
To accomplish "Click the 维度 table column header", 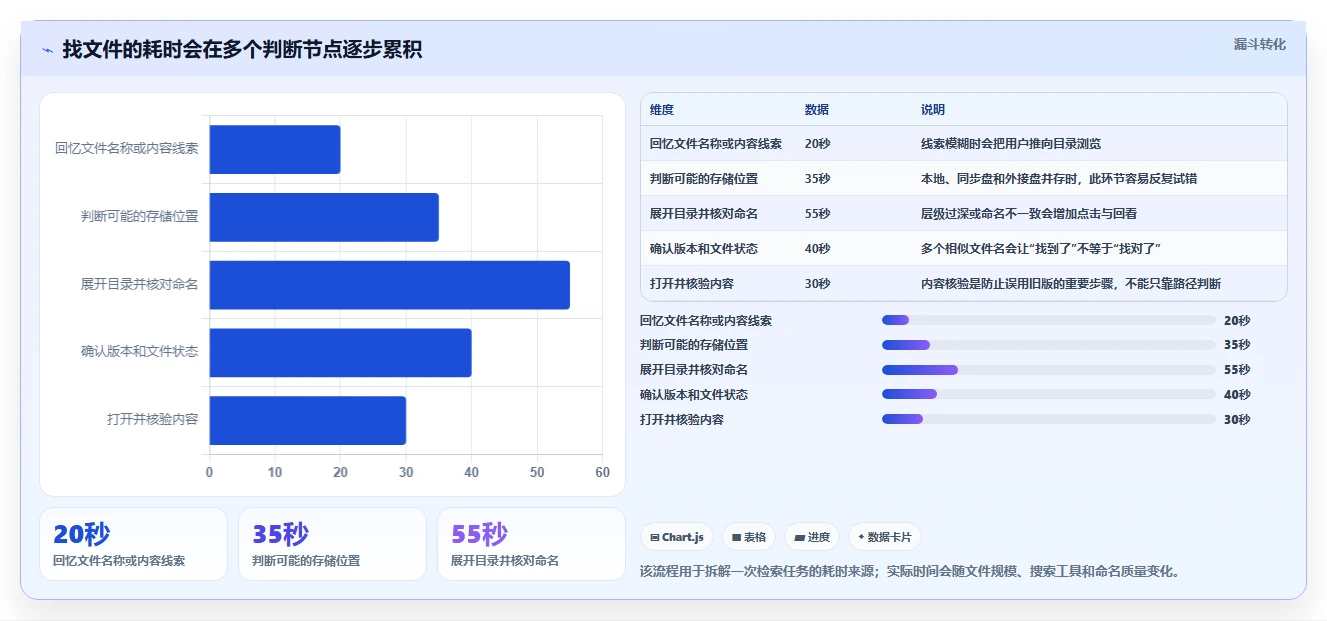I will (661, 110).
